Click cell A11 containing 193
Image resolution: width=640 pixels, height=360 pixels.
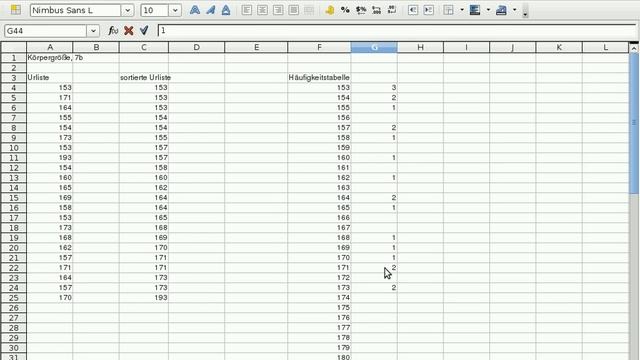click(50, 158)
